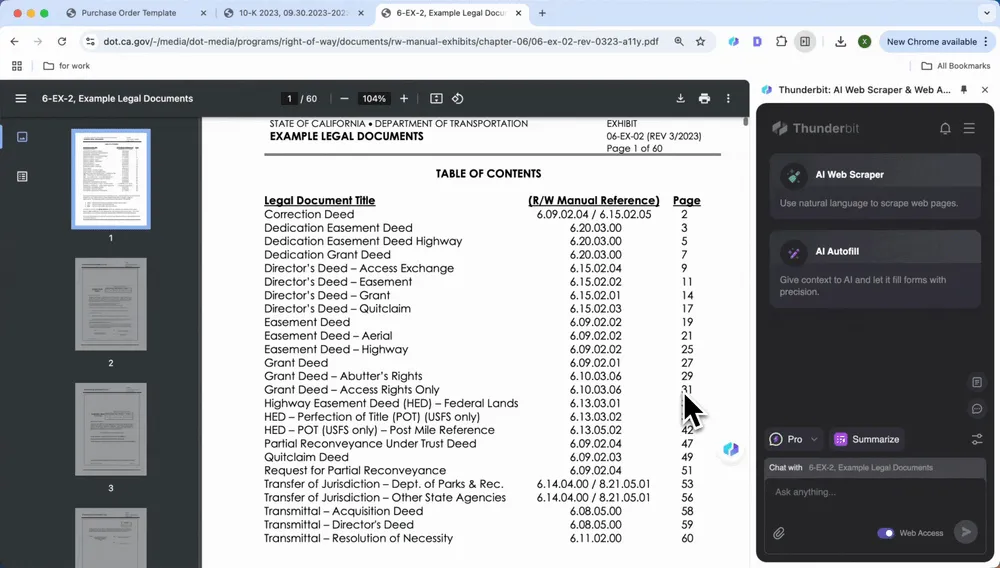Open the Pro model dropdown

[x=793, y=439]
